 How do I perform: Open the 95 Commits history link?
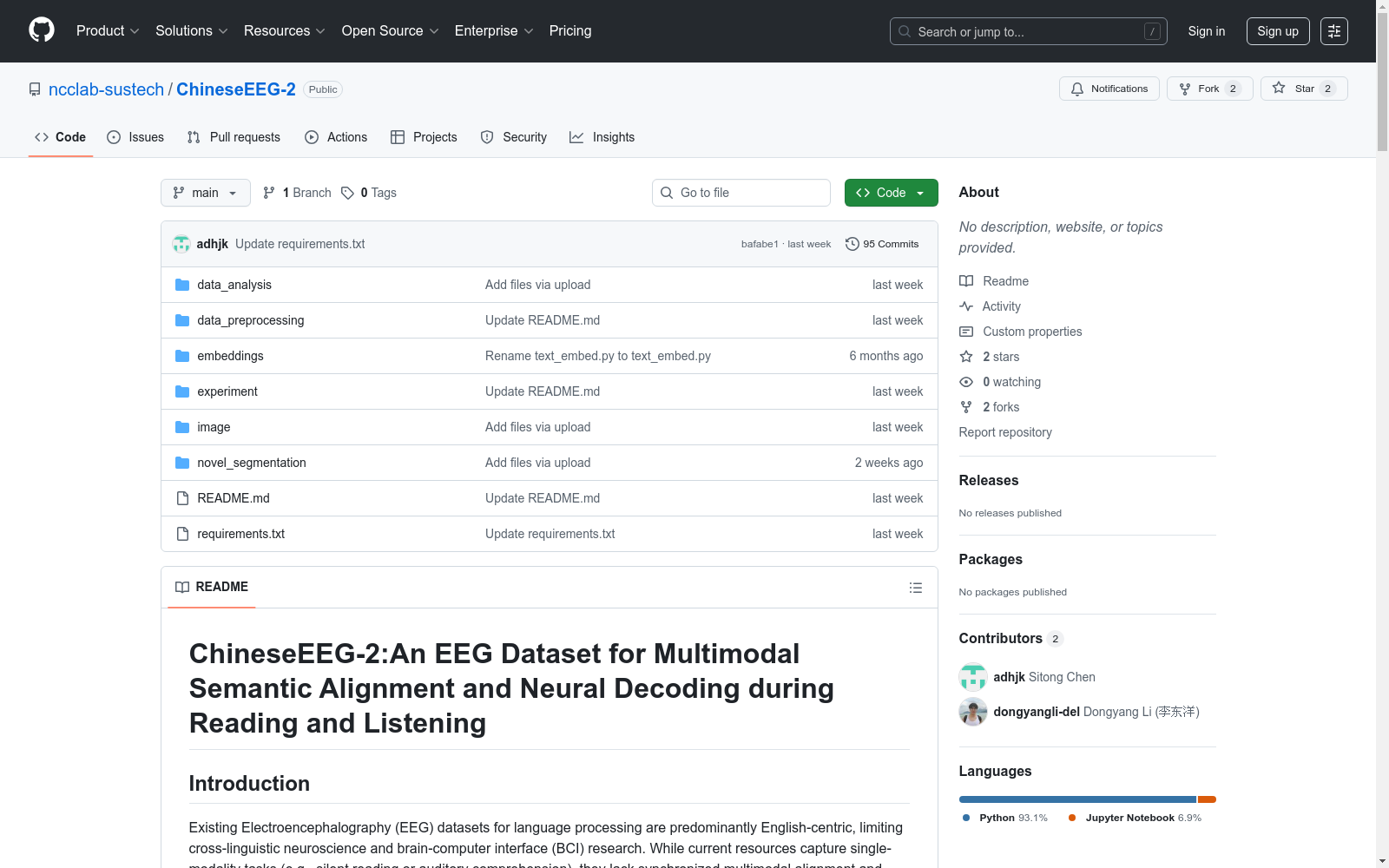click(x=882, y=244)
